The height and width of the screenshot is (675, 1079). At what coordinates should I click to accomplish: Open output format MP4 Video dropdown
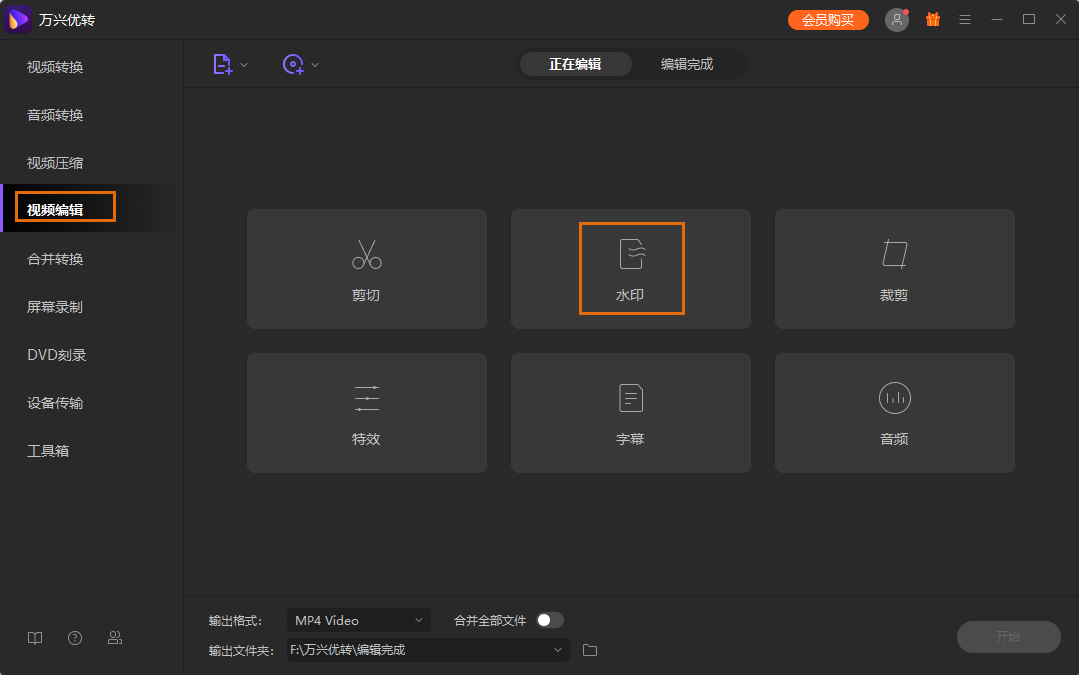click(x=358, y=620)
